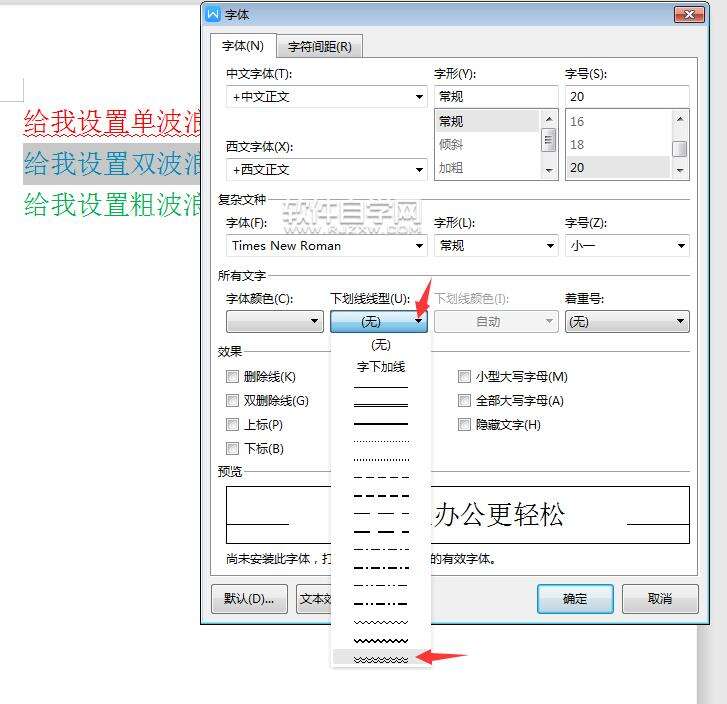The width and height of the screenshot is (727, 704).
Task: Enable the 删除线(K) strikethrough checkbox
Action: click(x=232, y=376)
